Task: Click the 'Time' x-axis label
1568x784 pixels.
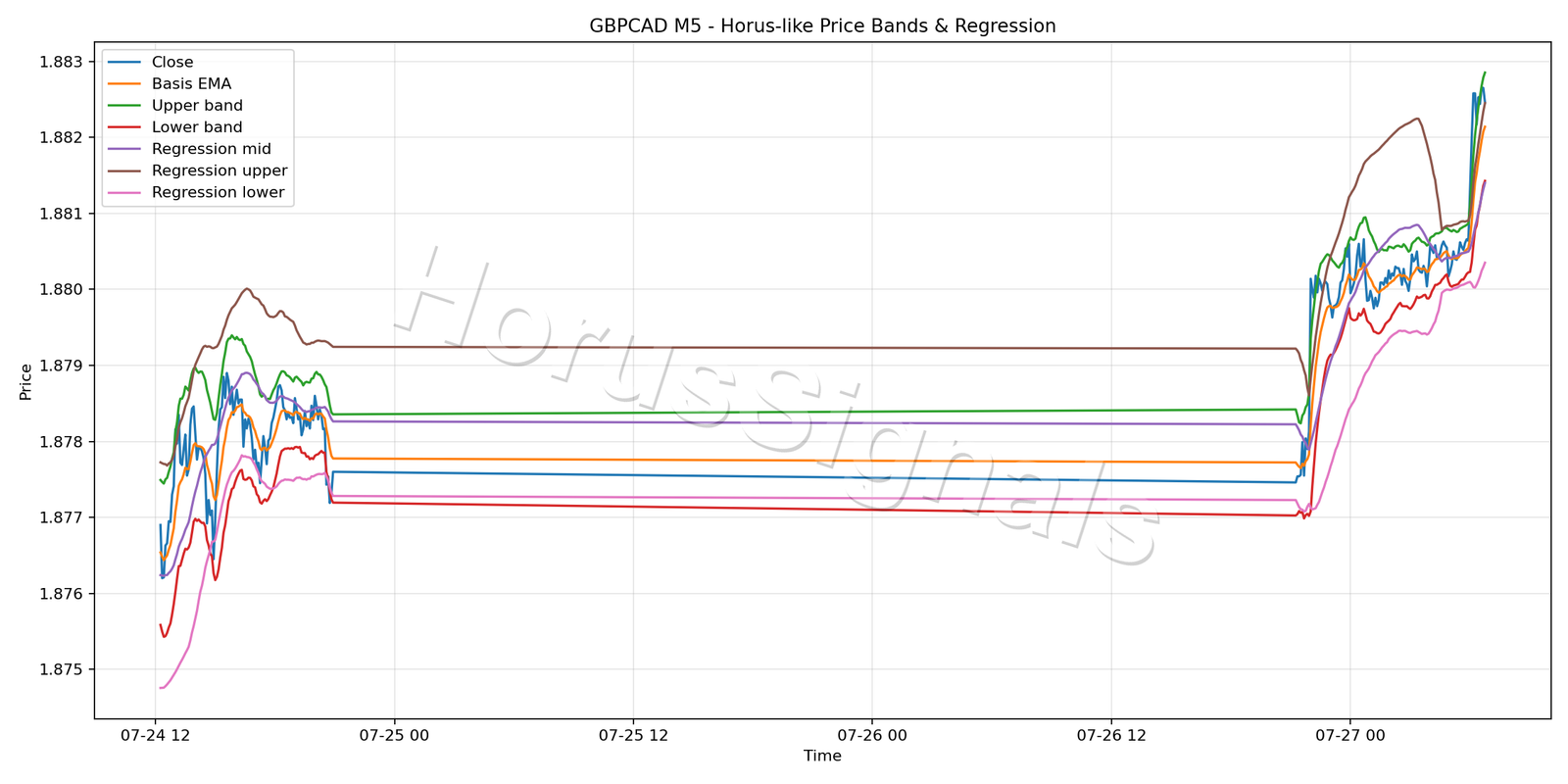Action: pyautogui.click(x=822, y=756)
